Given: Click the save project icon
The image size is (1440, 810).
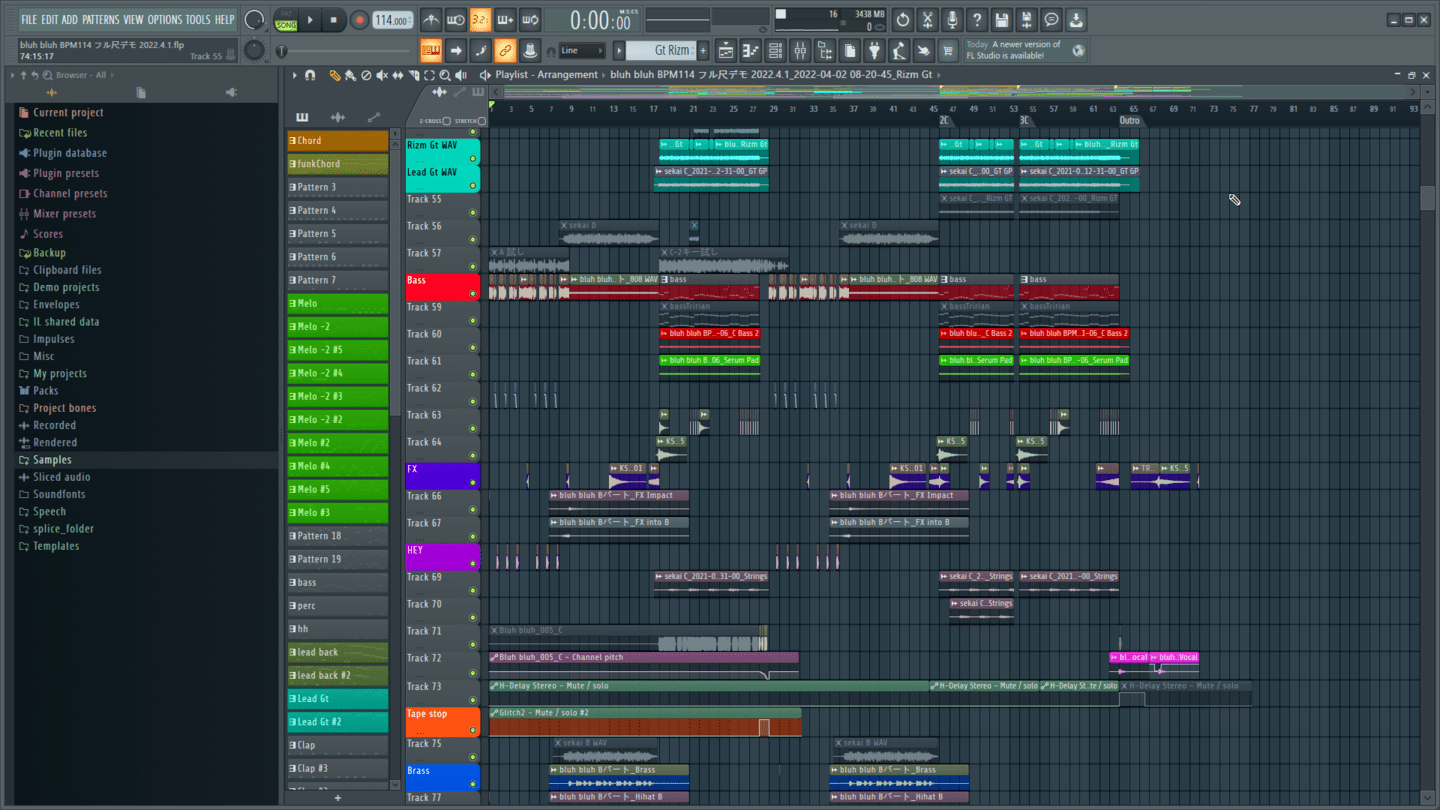Looking at the screenshot, I should [1001, 20].
